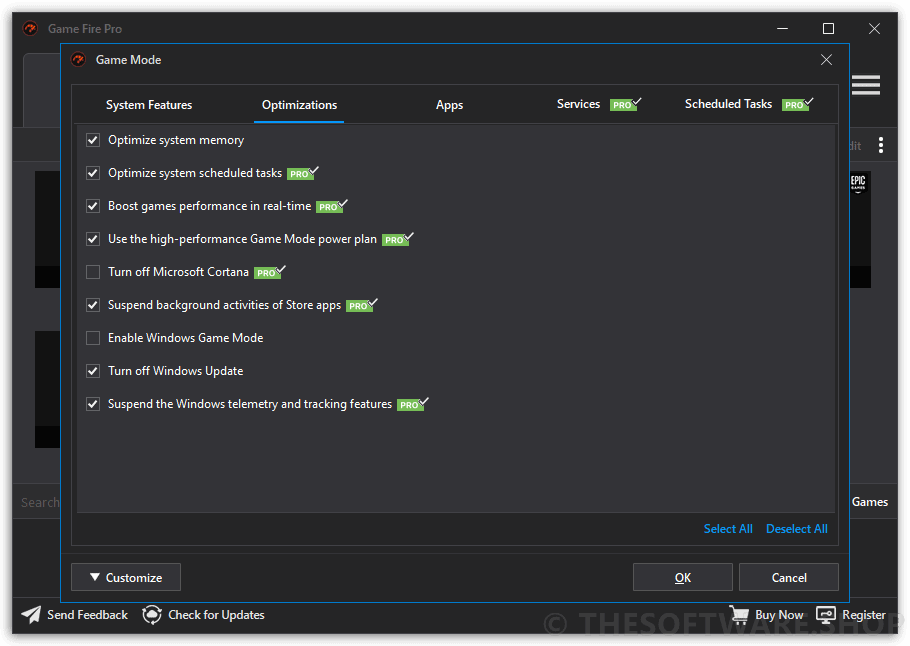Click the Game Mode dialog logo icon

pos(78,60)
